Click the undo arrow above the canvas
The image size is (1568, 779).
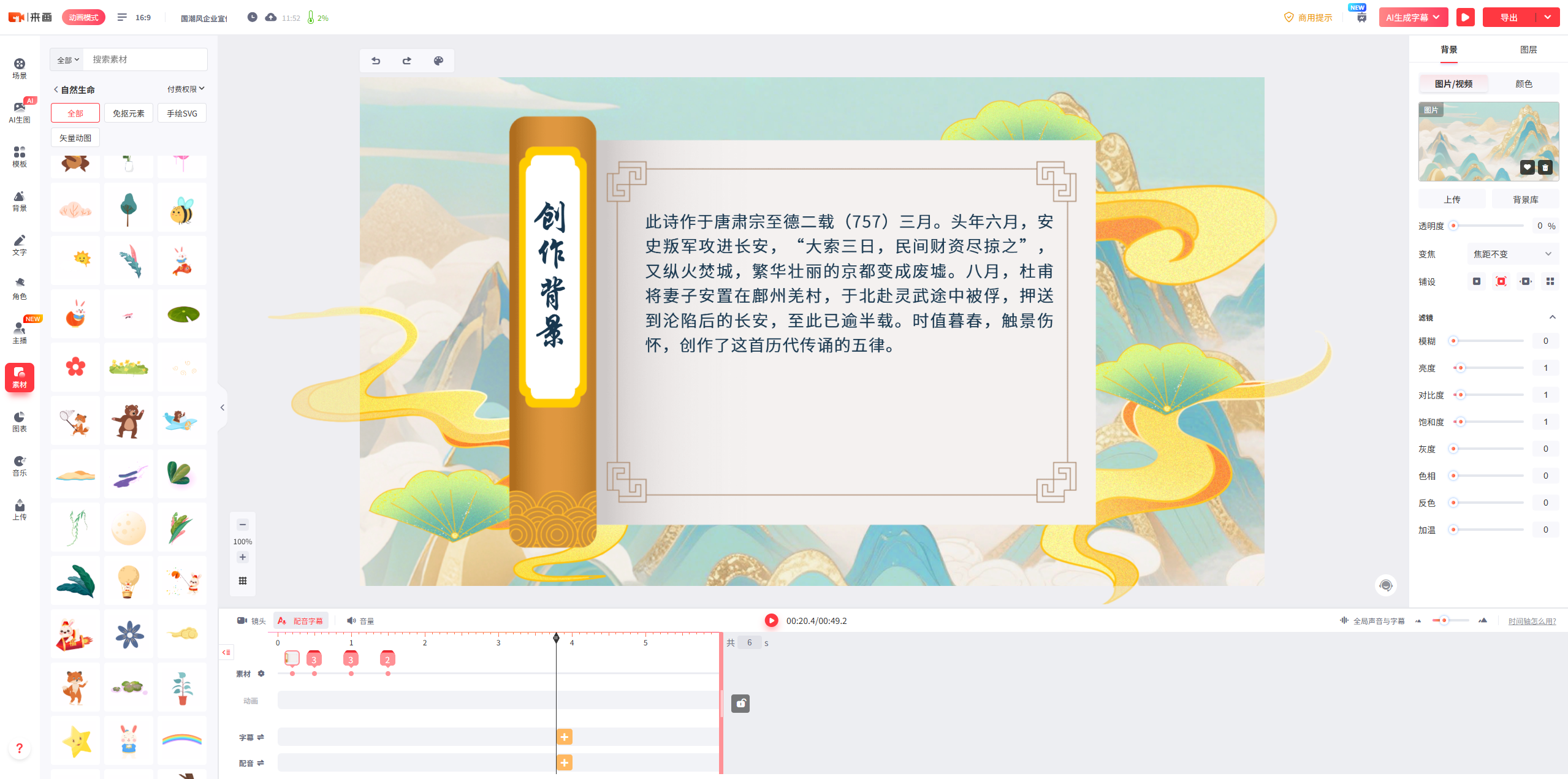(x=376, y=61)
